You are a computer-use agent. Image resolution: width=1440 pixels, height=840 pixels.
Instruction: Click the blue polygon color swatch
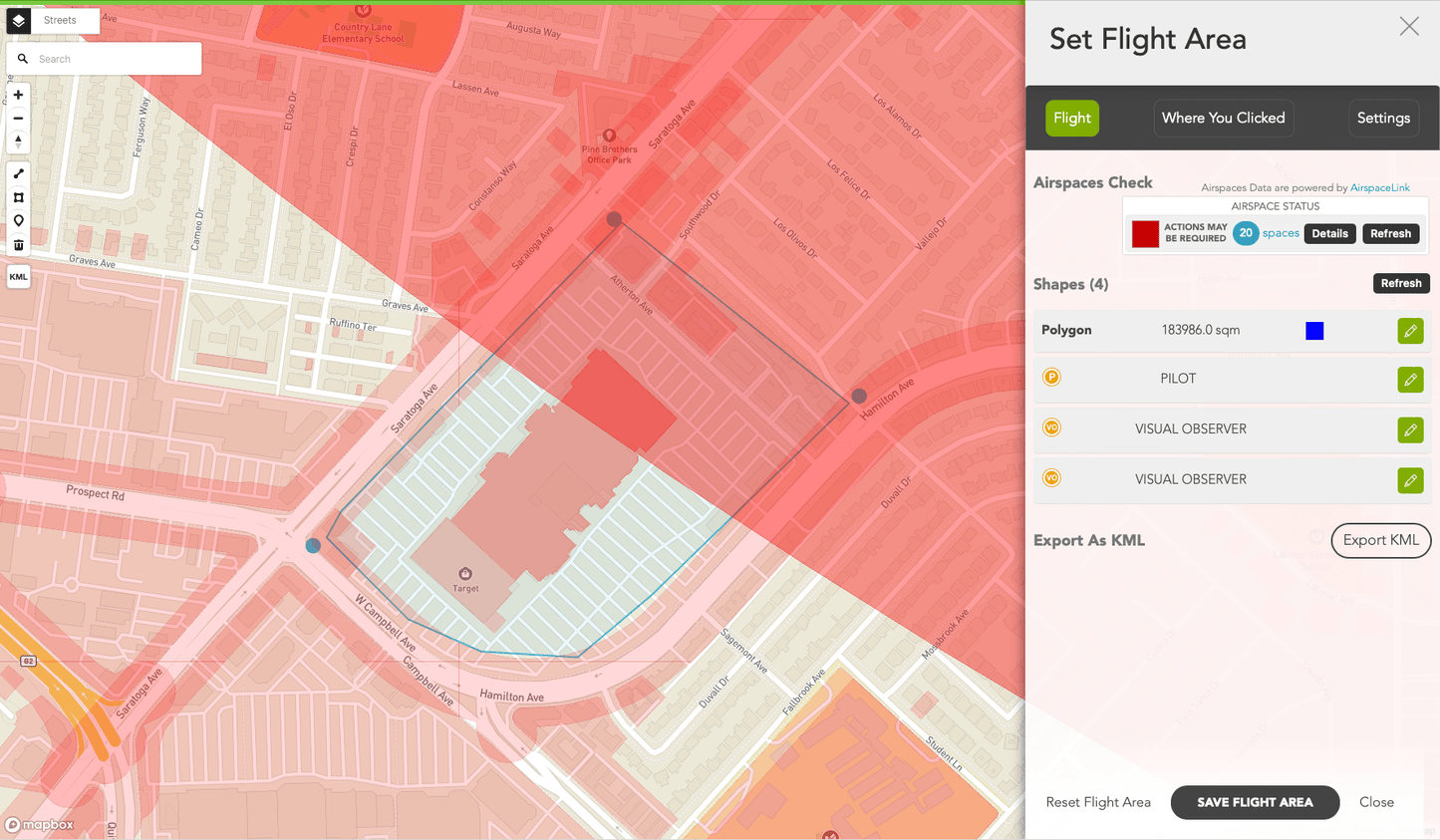(1314, 331)
